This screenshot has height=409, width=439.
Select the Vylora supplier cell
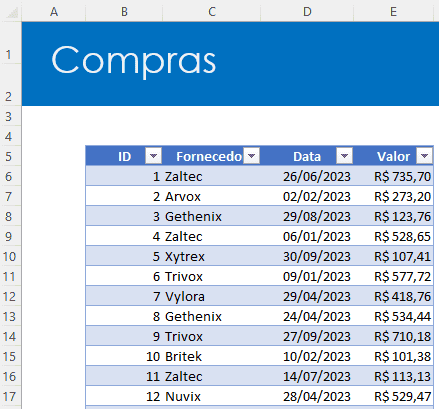tap(212, 296)
